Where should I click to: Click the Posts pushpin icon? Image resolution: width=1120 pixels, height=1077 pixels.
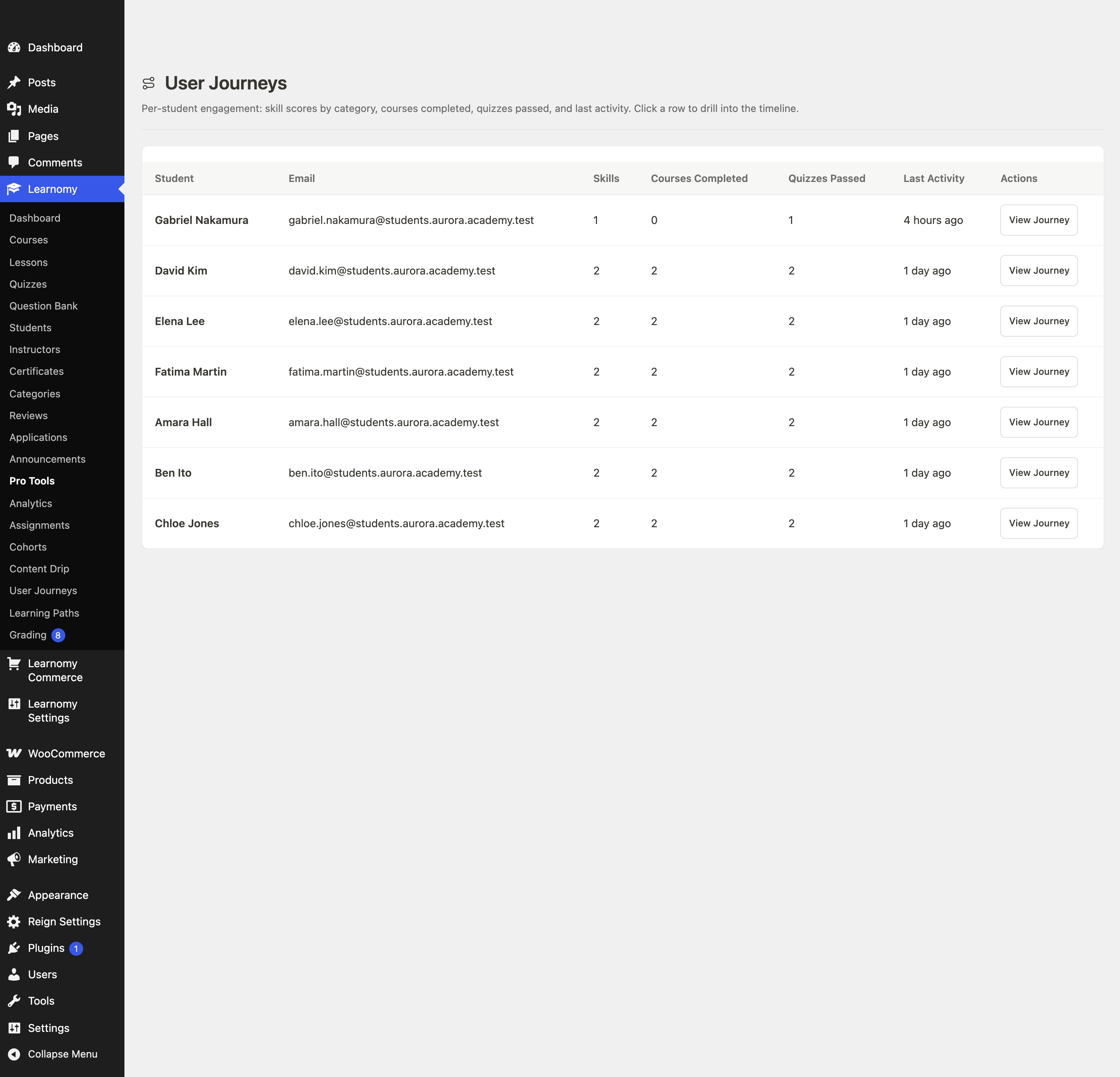(14, 82)
